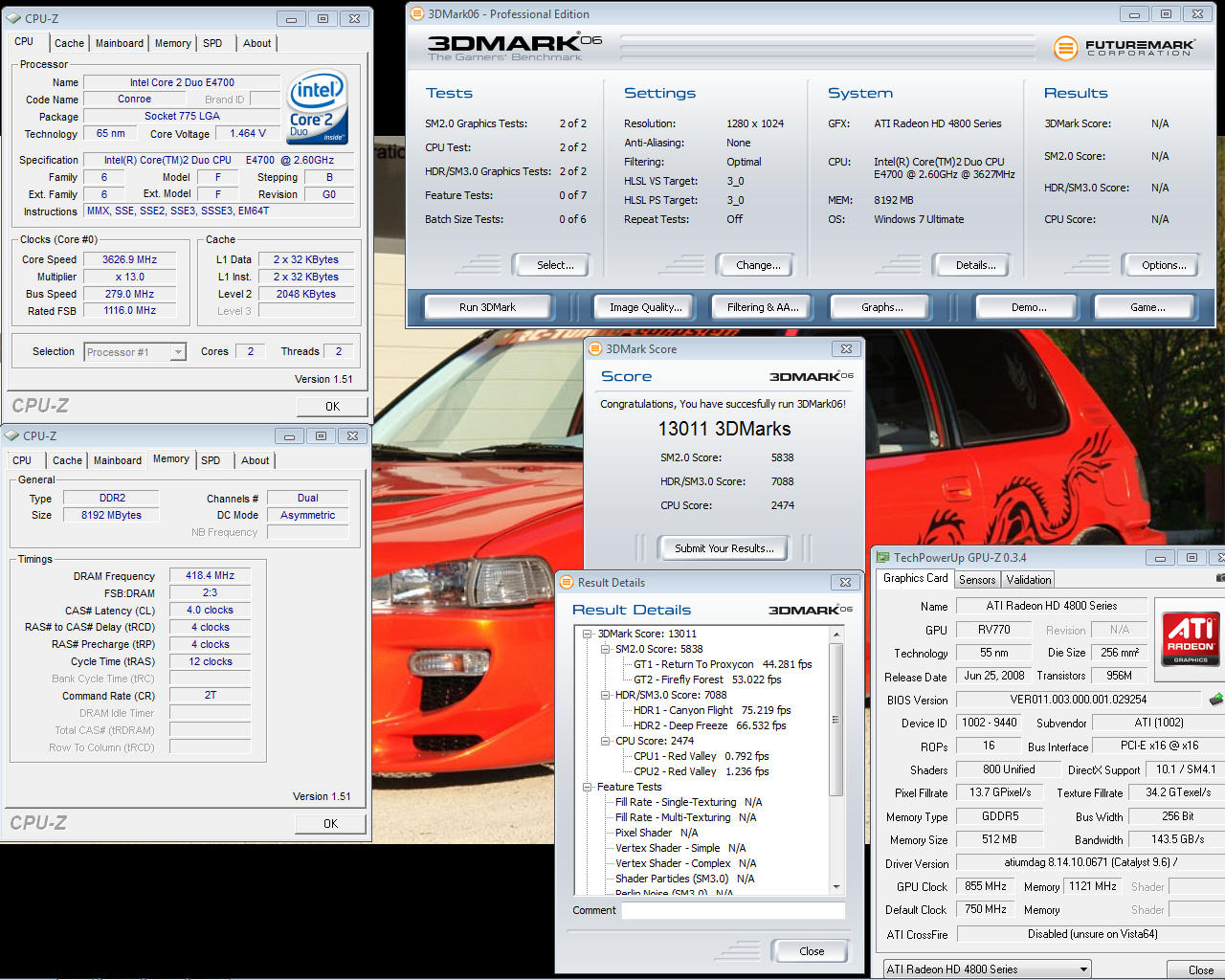
Task: Collapse the CPU Score: 2474 node
Action: click(x=605, y=741)
